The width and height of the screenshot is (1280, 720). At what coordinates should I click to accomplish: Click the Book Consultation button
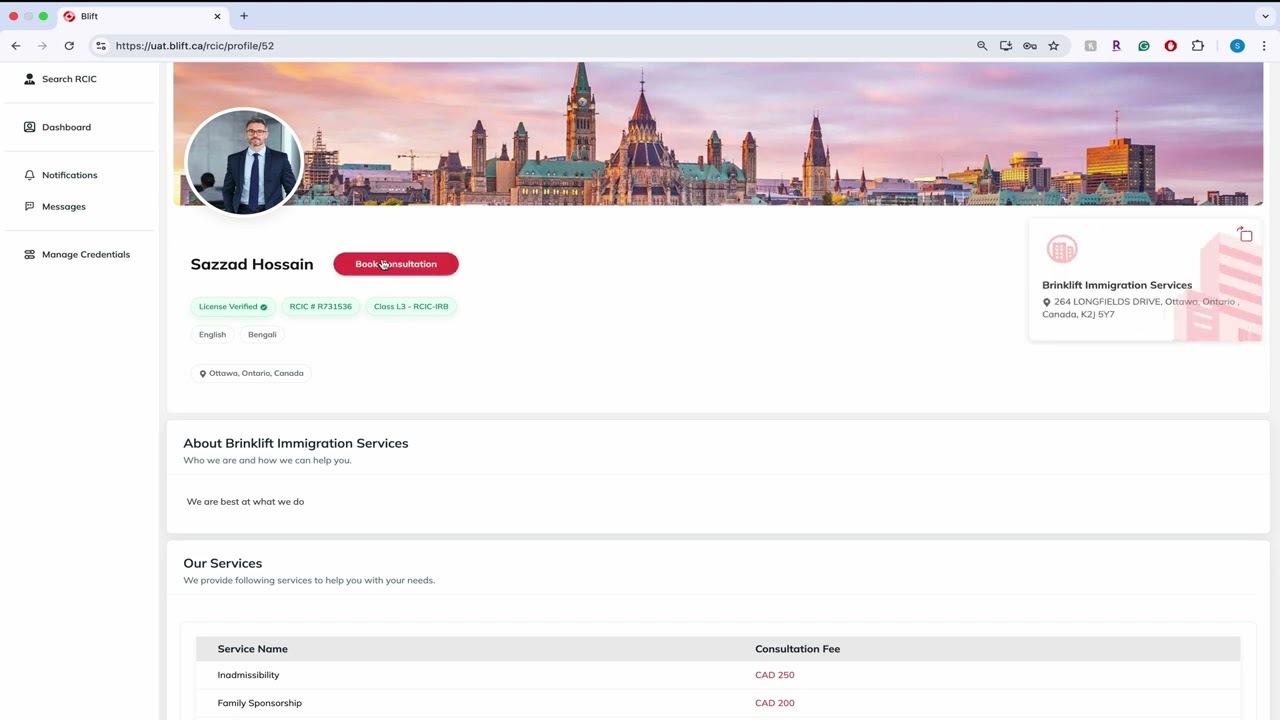[x=396, y=264]
